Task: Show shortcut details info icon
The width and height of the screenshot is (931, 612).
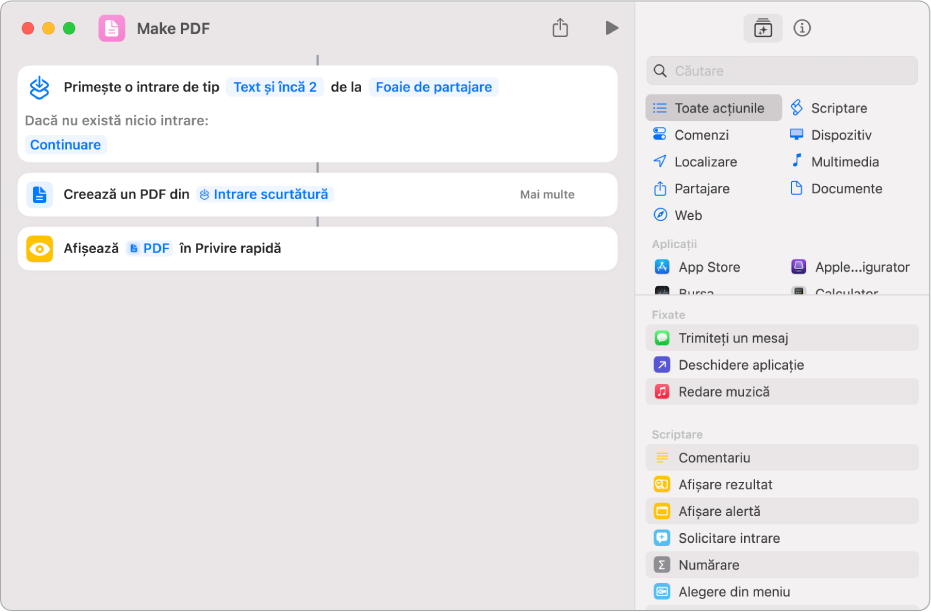Action: [x=802, y=28]
